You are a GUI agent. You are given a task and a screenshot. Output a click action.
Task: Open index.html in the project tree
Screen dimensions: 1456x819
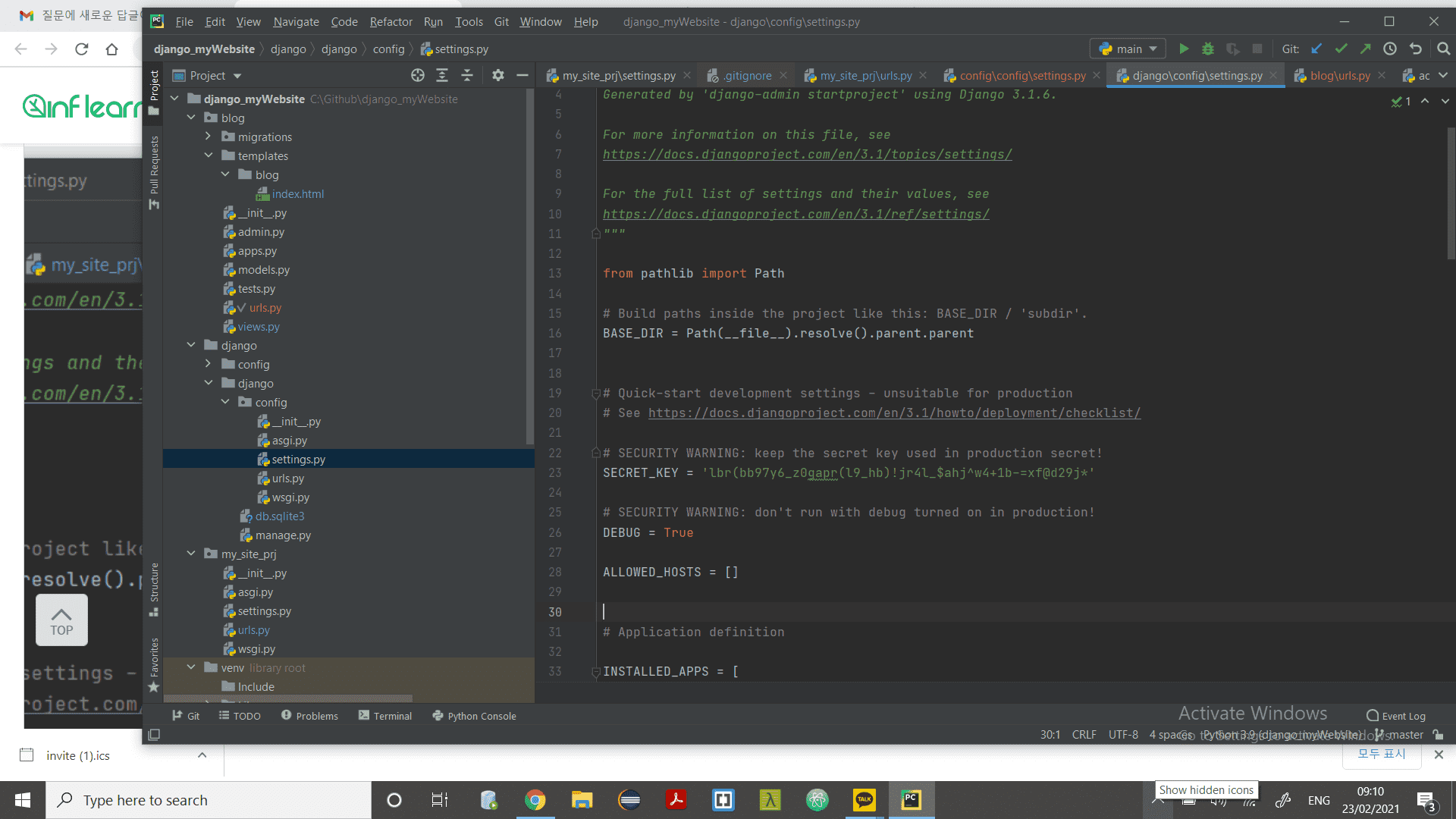(x=297, y=193)
